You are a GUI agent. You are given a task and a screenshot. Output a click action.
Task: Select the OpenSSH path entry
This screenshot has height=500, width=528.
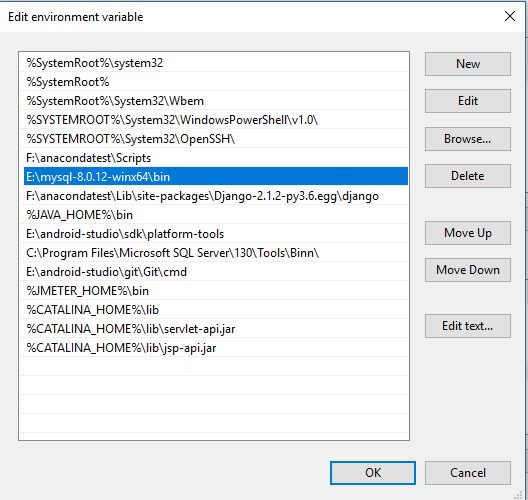click(x=216, y=139)
